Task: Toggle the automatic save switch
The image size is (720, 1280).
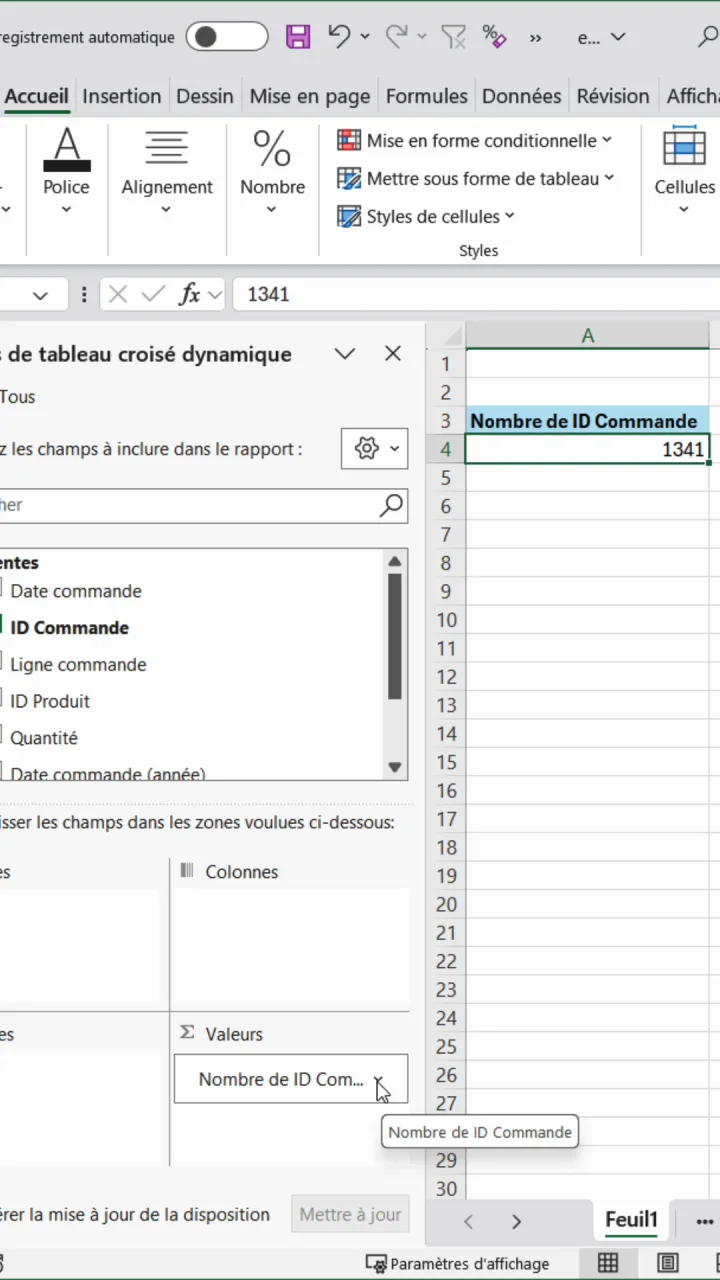Action: click(227, 37)
